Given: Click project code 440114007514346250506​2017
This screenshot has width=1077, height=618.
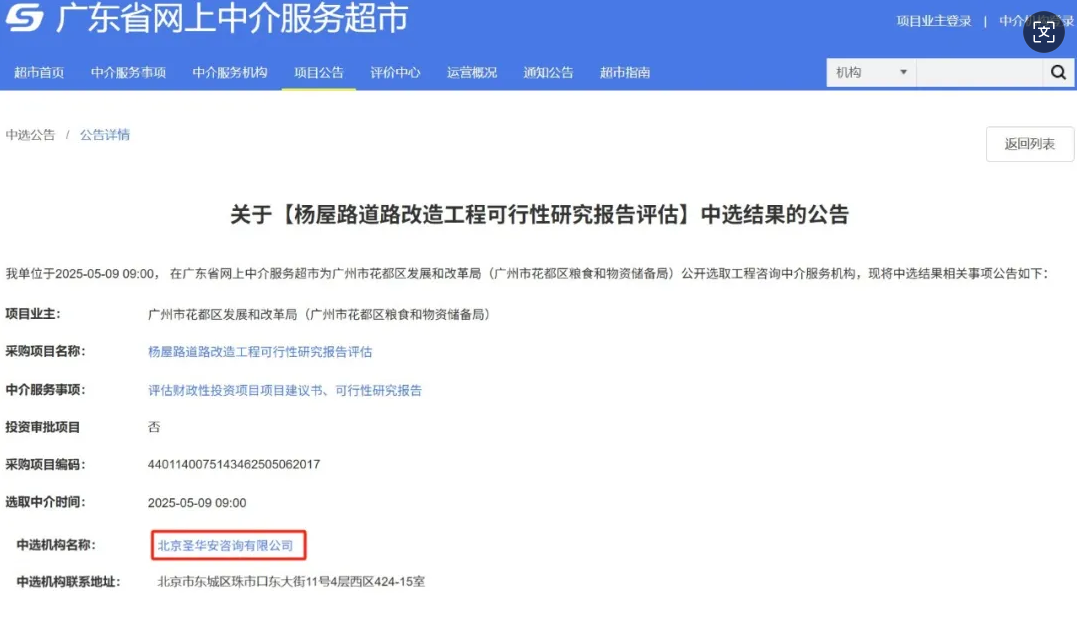Looking at the screenshot, I should tap(234, 465).
